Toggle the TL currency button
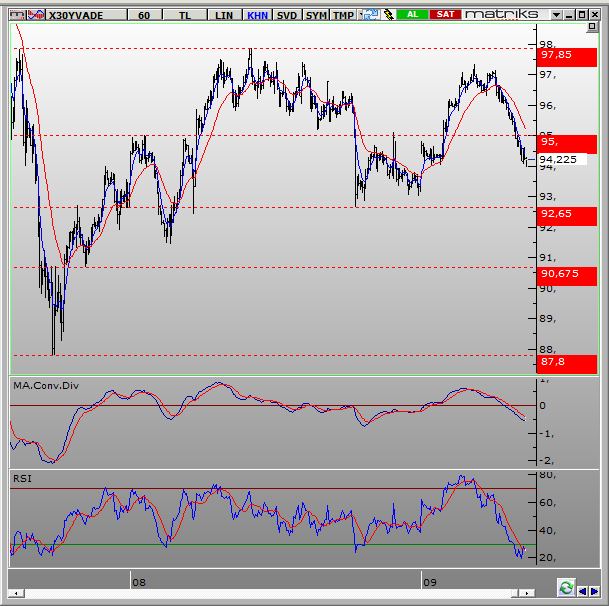Viewport: 609px width, 606px height. 185,15
